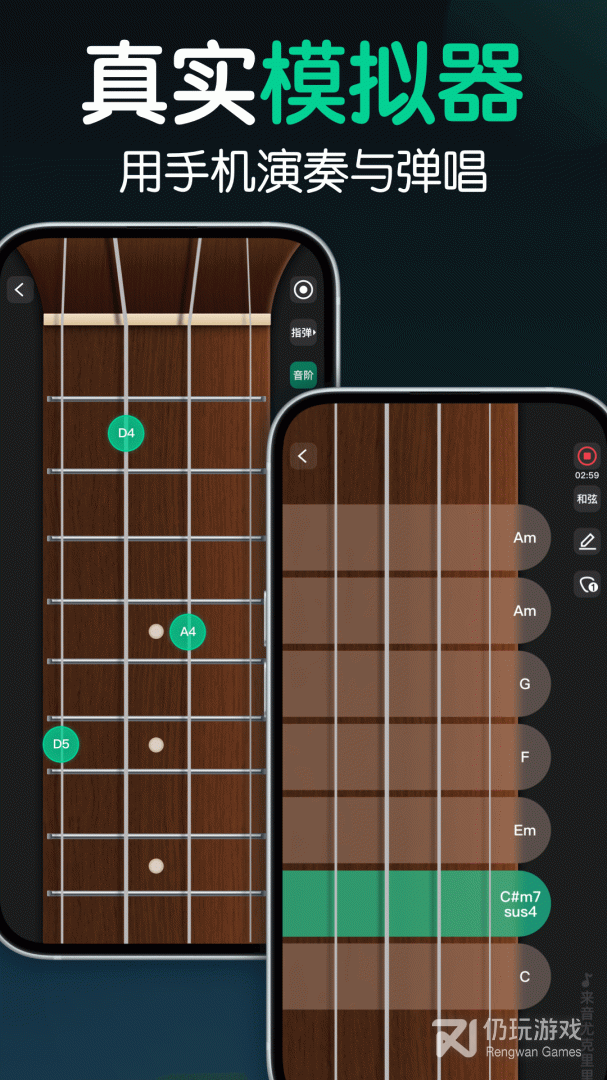The width and height of the screenshot is (607, 1080).
Task: Start recording with the circular record icon
Action: 303,290
